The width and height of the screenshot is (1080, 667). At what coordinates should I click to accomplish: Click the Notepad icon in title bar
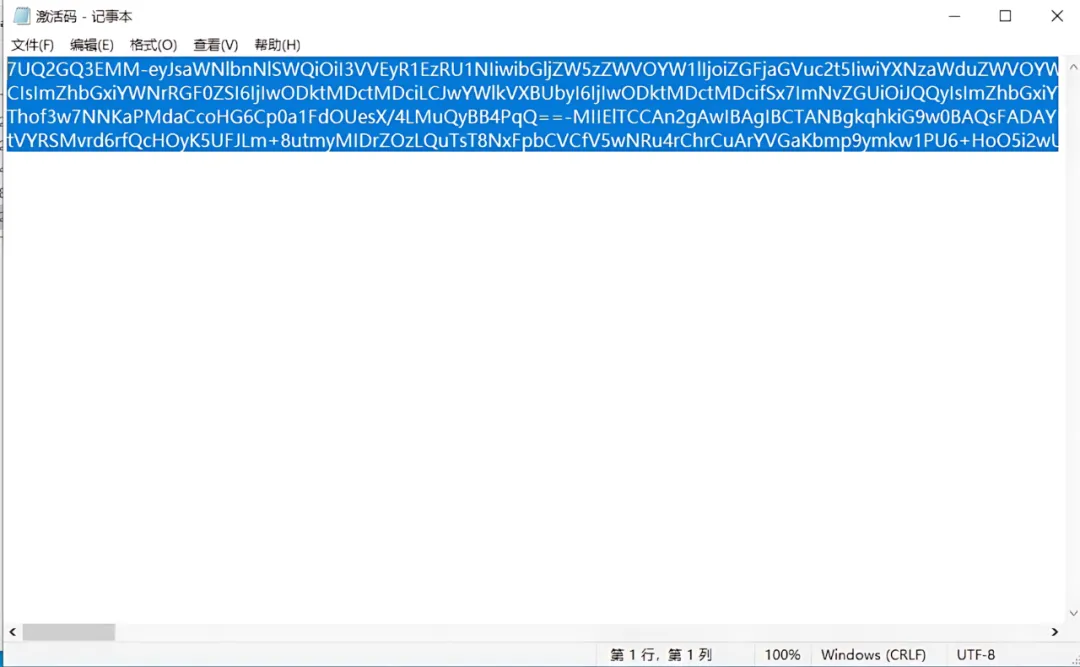click(21, 16)
